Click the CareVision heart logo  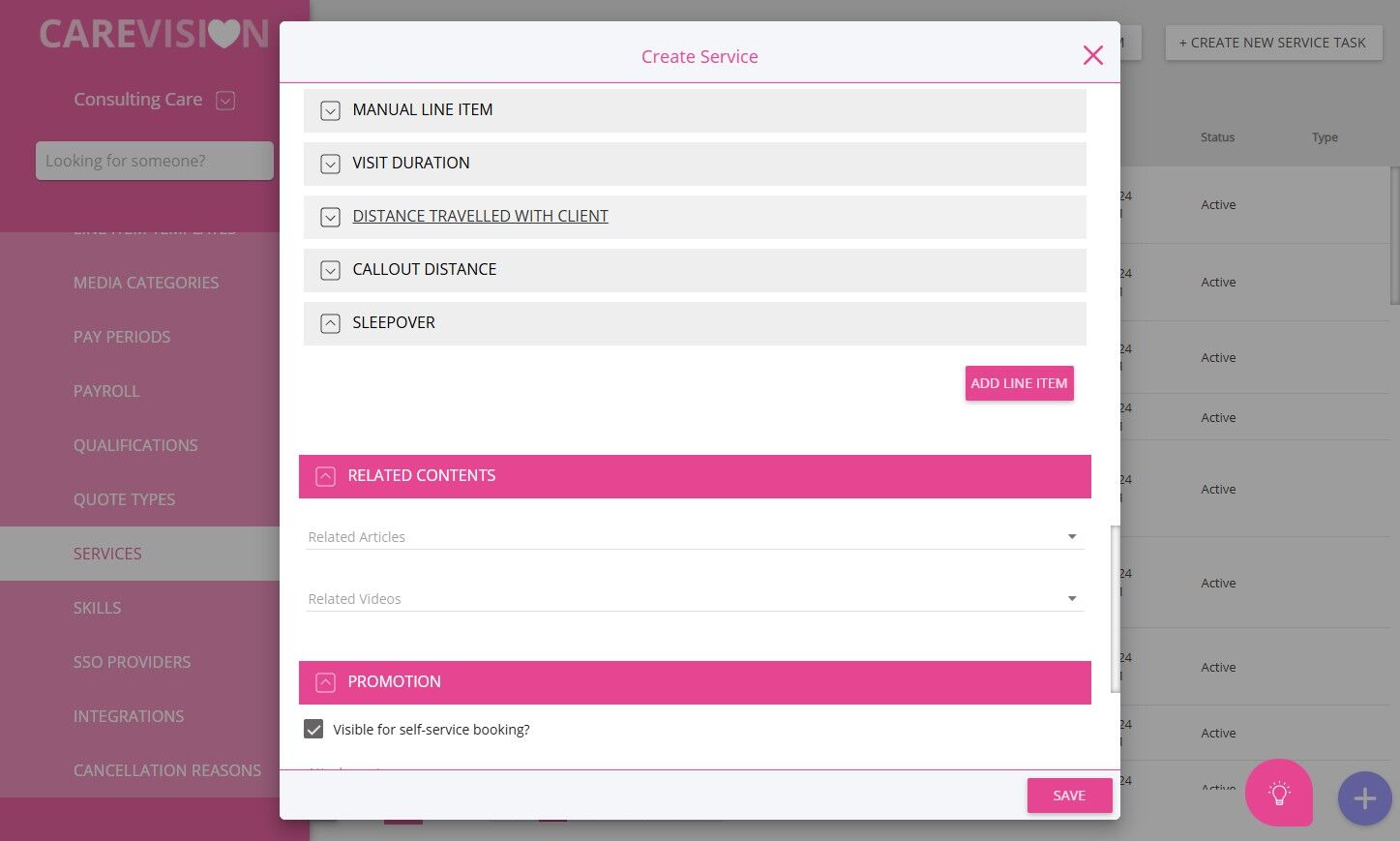154,34
